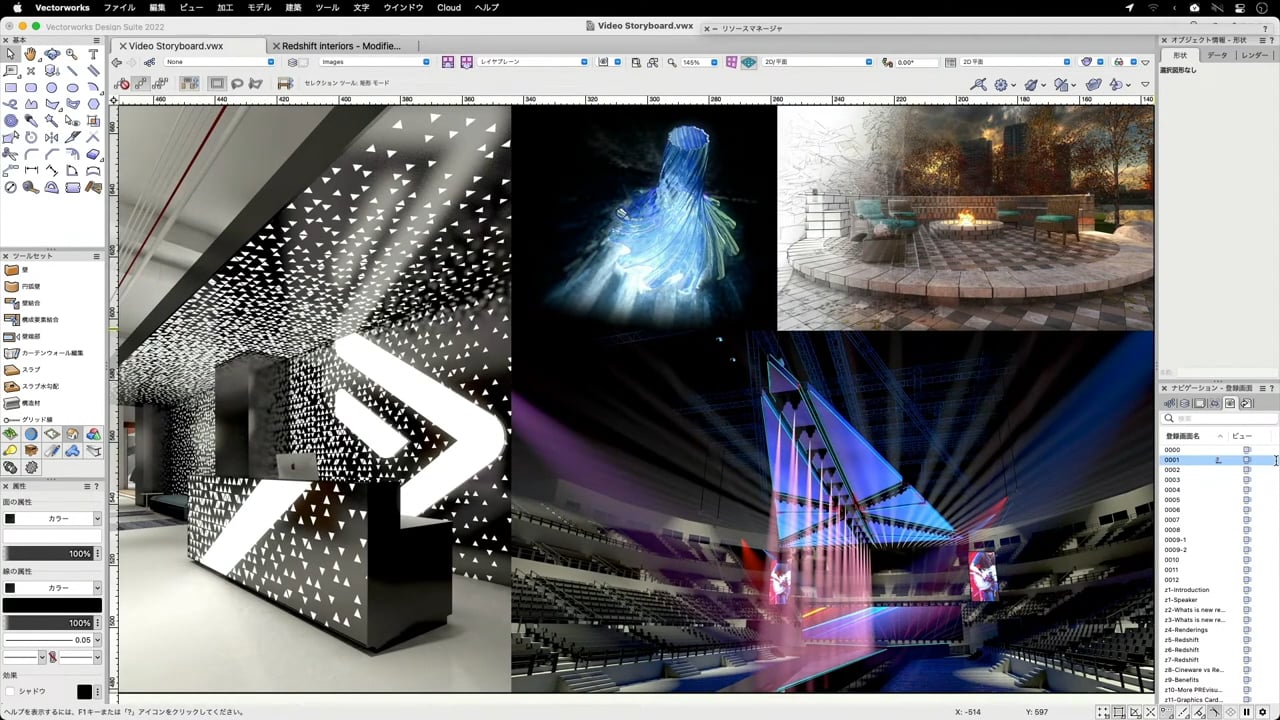The height and width of the screenshot is (720, 1280).
Task: Select saved view z4-Renderings
Action: point(1186,630)
